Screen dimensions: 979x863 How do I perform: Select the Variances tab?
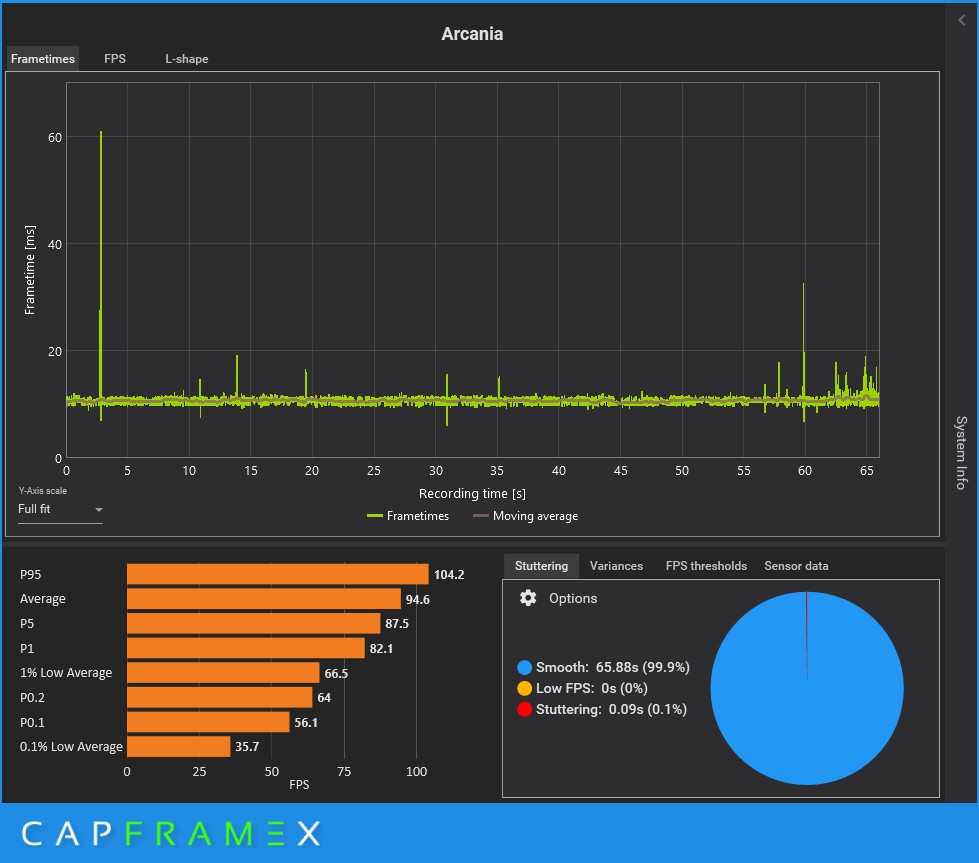616,566
